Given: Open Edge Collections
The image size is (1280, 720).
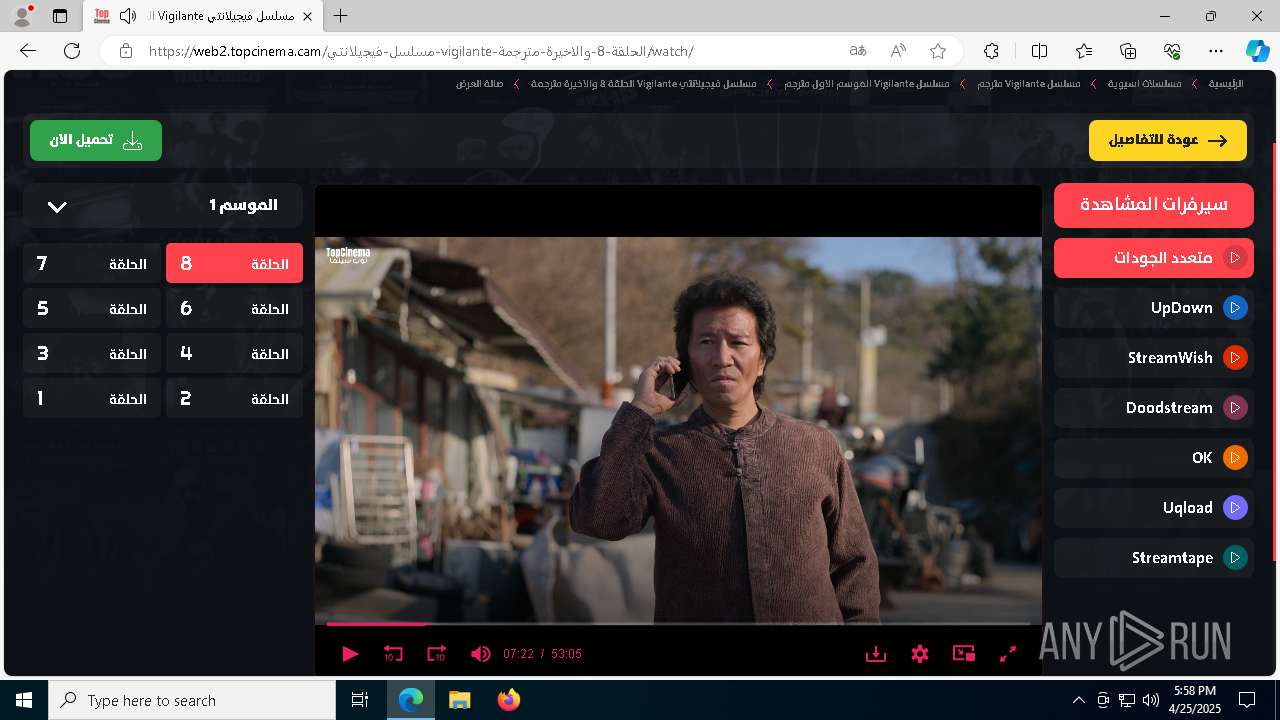Looking at the screenshot, I should pos(1128,51).
